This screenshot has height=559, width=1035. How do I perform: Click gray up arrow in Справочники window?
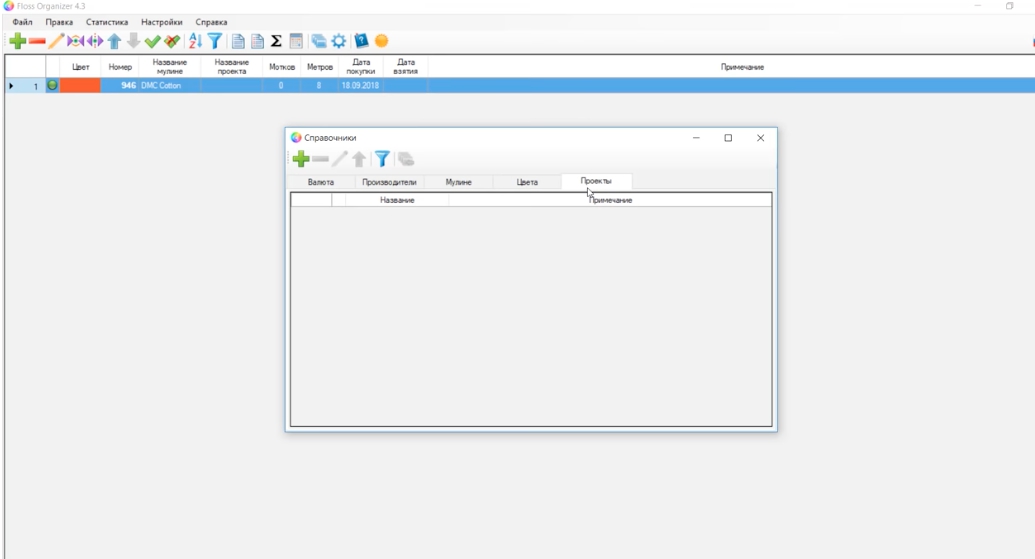pyautogui.click(x=359, y=158)
